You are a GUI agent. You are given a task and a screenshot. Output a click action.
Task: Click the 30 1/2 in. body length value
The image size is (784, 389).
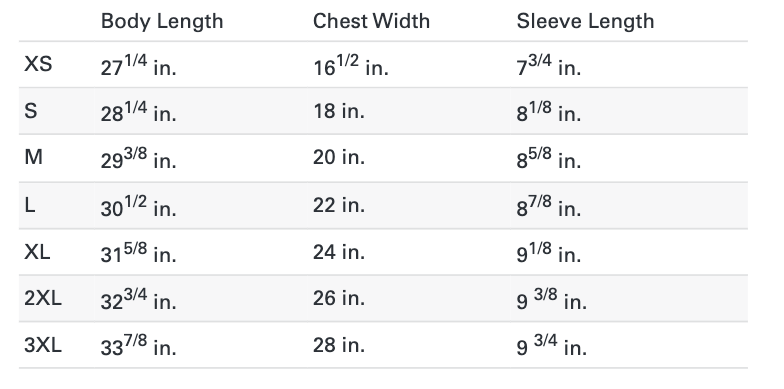click(x=139, y=206)
